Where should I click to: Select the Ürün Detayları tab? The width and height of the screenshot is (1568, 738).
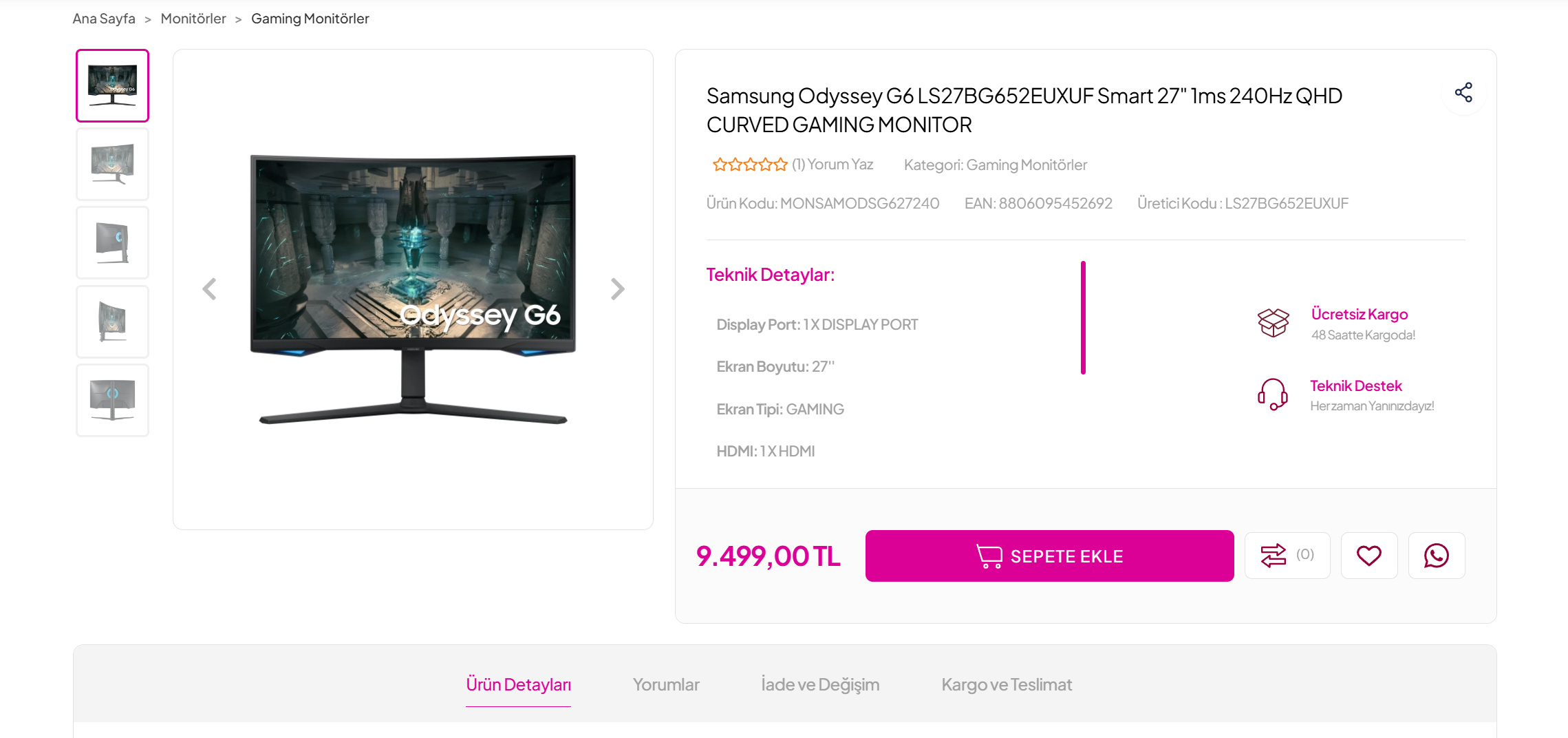tap(518, 684)
